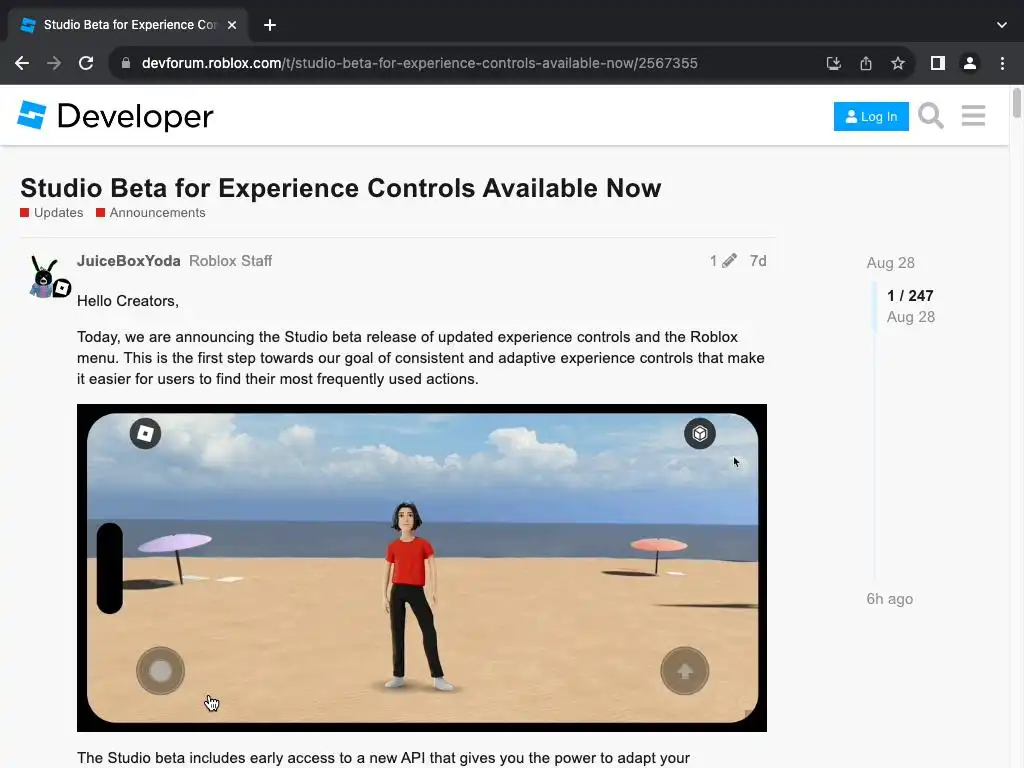The image size is (1024, 768).
Task: Jump to Aug 28 timeline start
Action: pos(890,263)
